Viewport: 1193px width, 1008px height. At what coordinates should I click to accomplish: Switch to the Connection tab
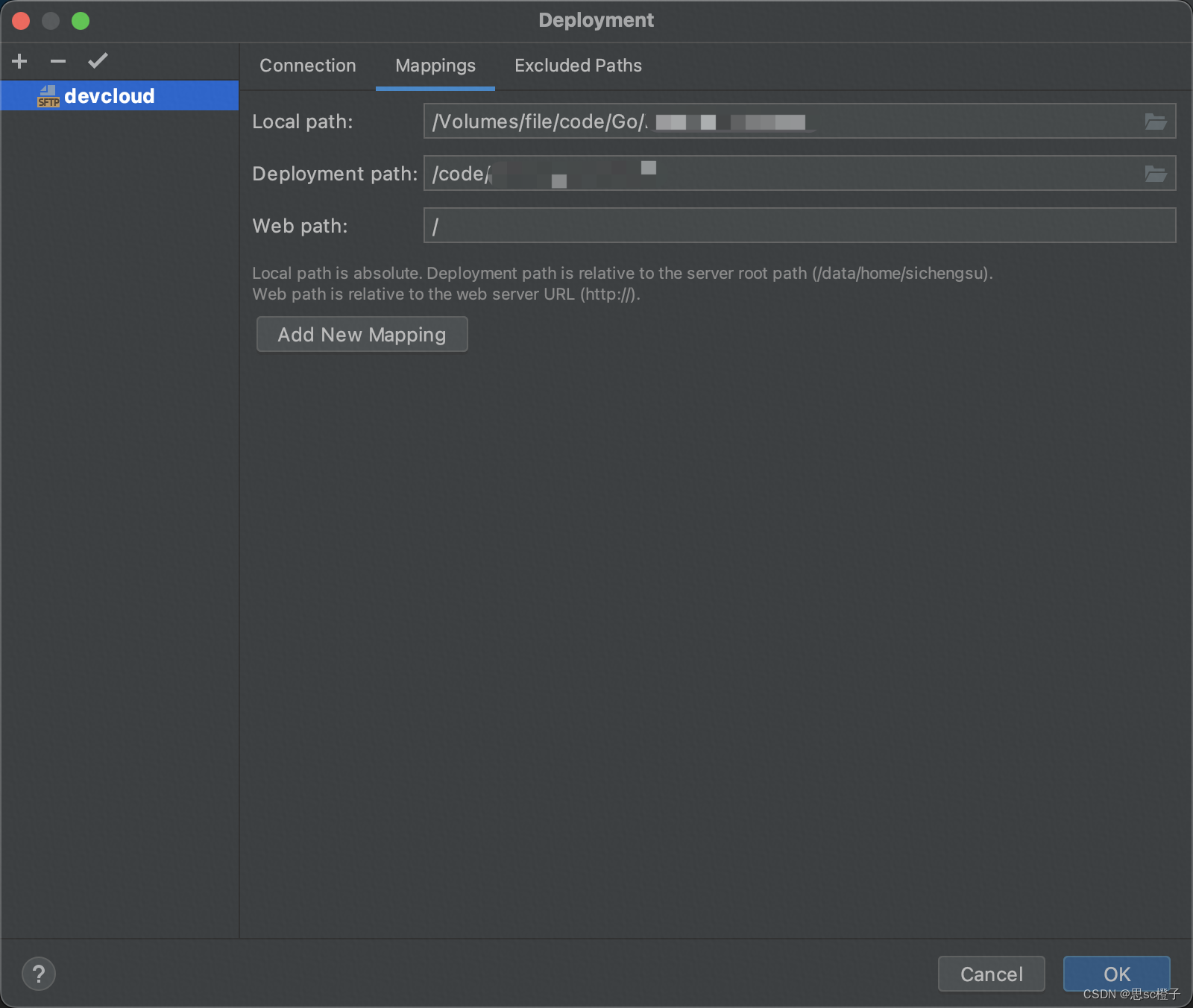click(x=308, y=66)
